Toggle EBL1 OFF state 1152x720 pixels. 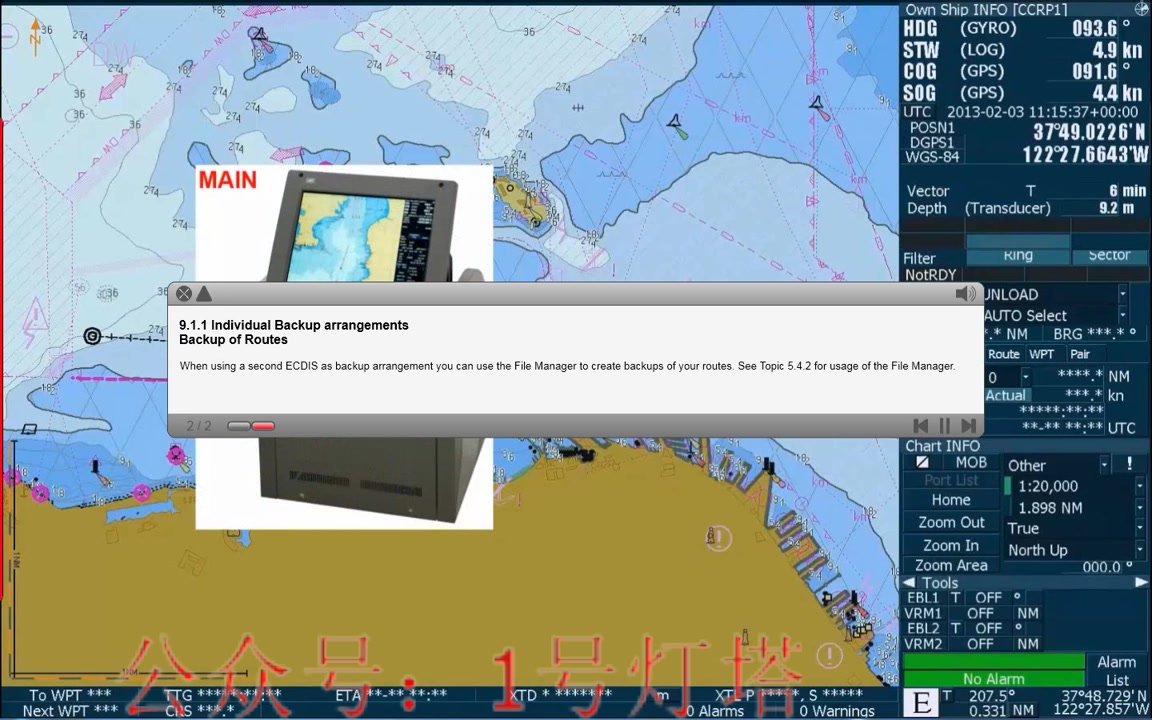pos(988,598)
